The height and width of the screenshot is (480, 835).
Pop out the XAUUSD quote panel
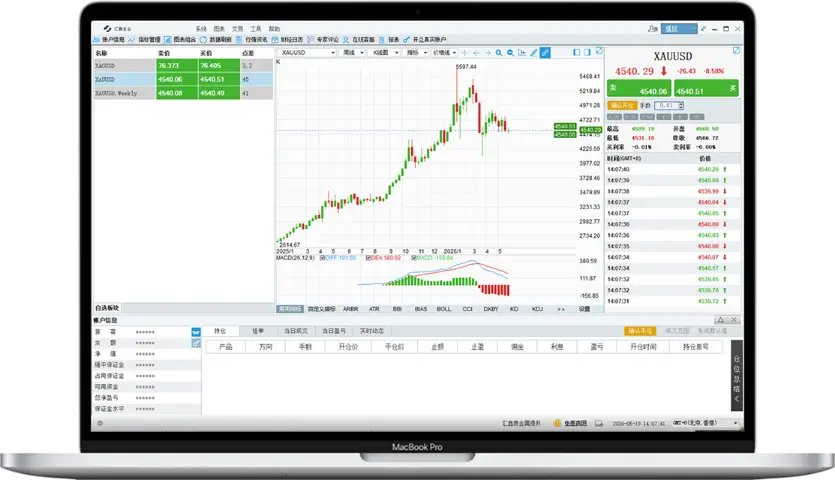coord(736,51)
